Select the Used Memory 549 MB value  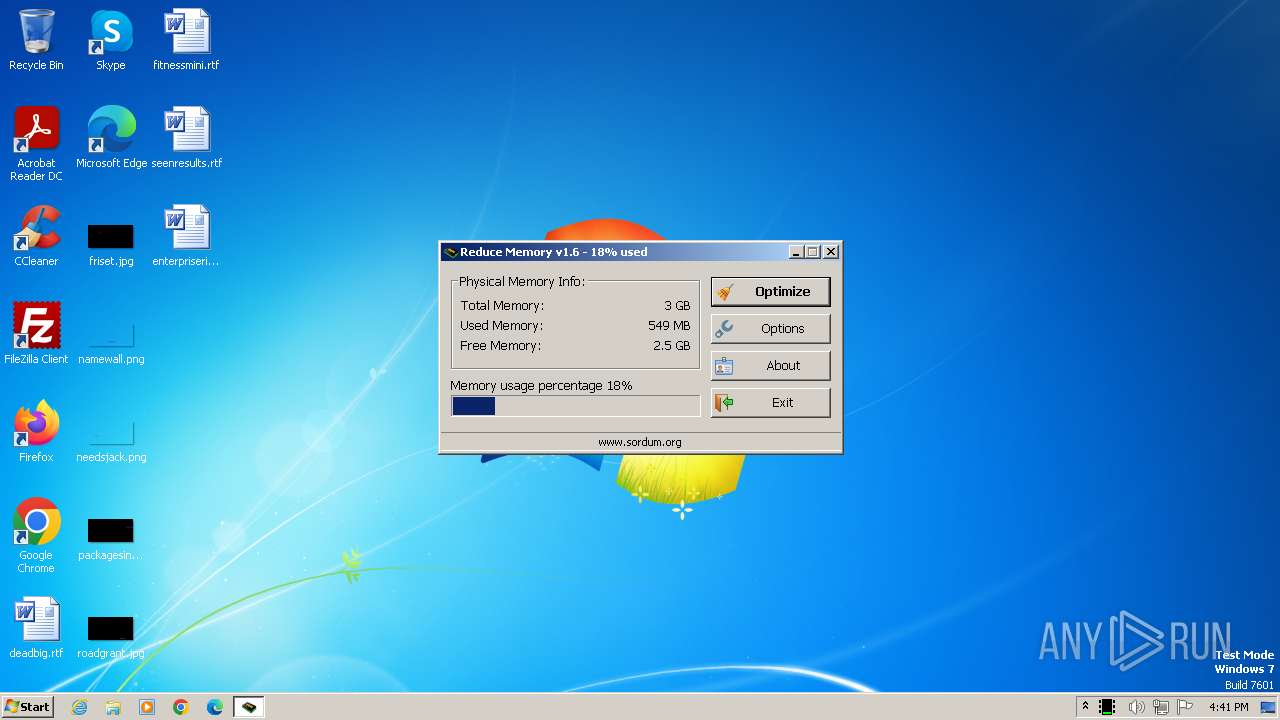(669, 326)
